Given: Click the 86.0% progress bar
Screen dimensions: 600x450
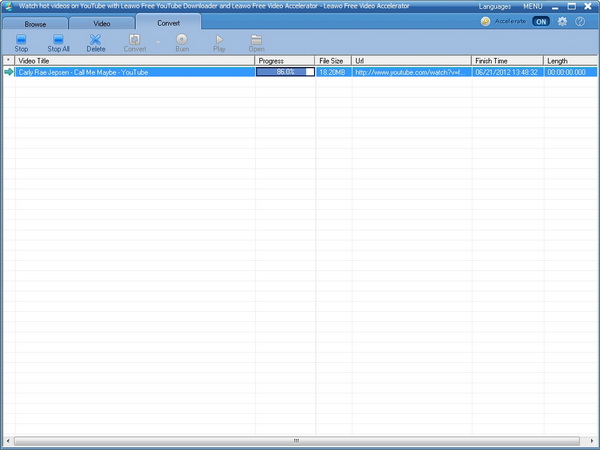Looking at the screenshot, I should (x=285, y=72).
